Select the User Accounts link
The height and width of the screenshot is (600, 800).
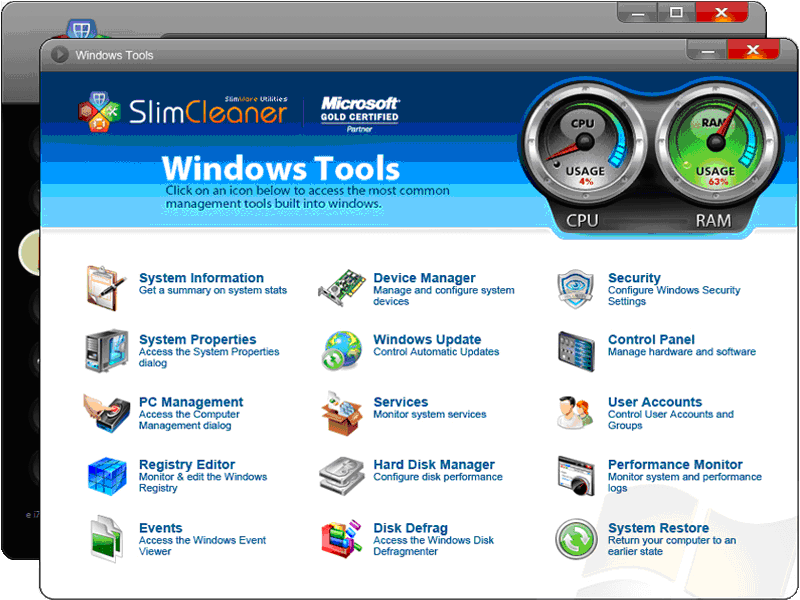[655, 402]
